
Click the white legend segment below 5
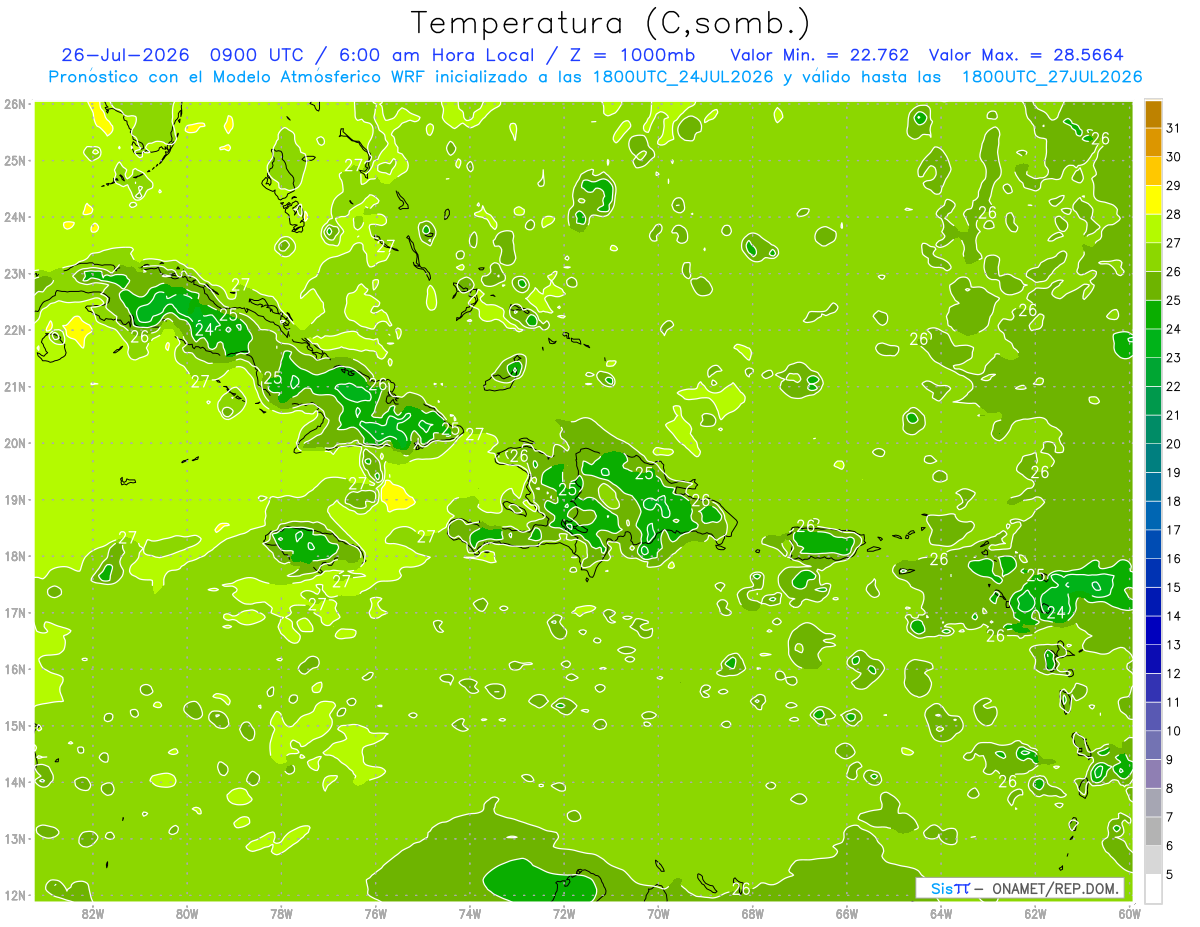point(1153,888)
